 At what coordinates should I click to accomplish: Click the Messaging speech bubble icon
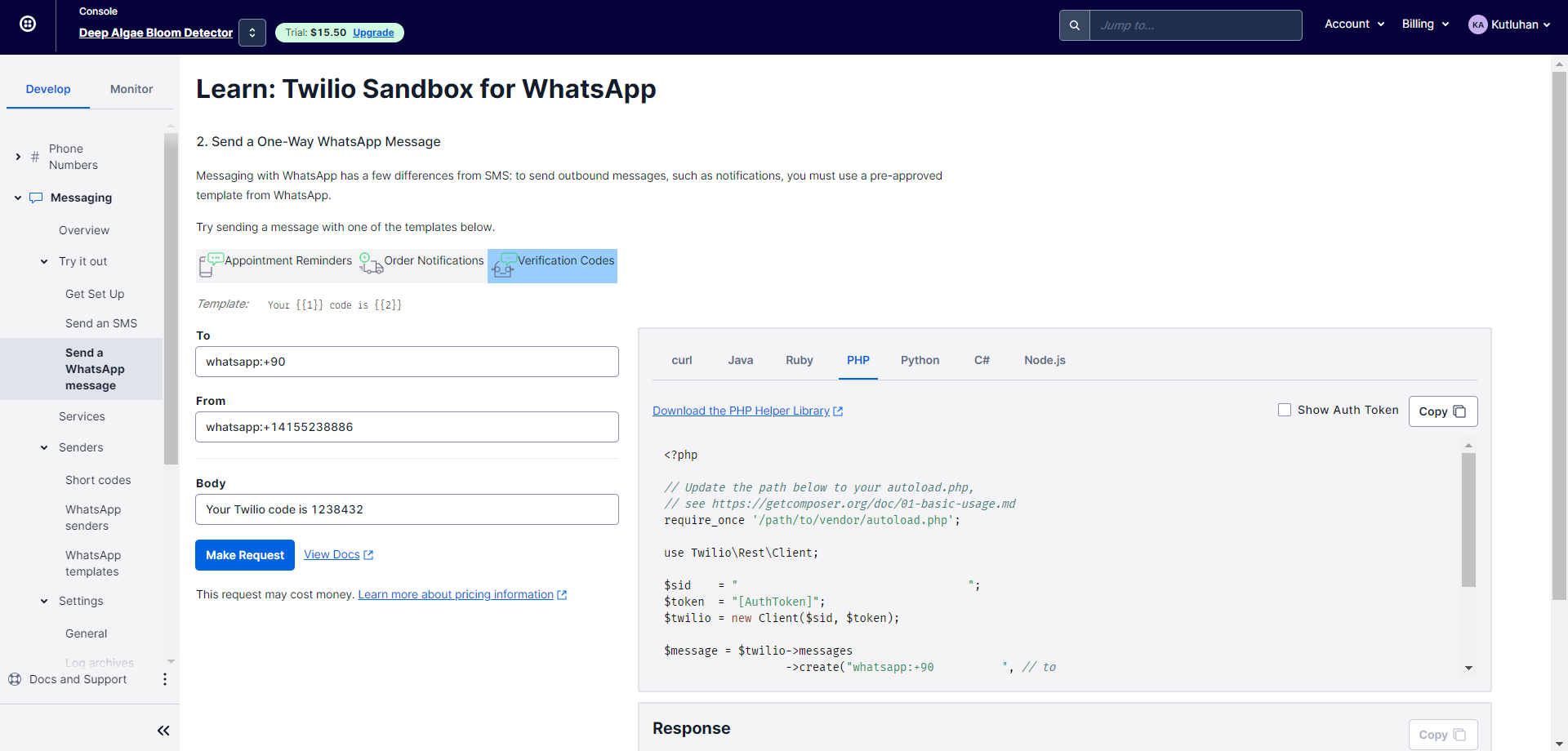36,197
